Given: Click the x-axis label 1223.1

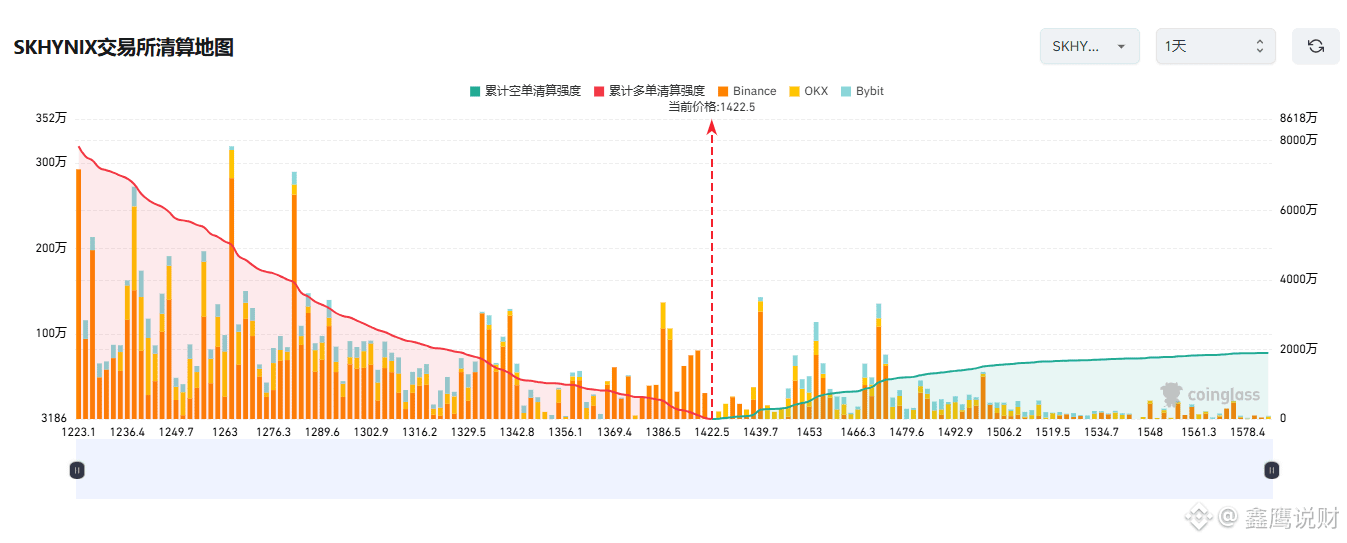Looking at the screenshot, I should coord(79,432).
